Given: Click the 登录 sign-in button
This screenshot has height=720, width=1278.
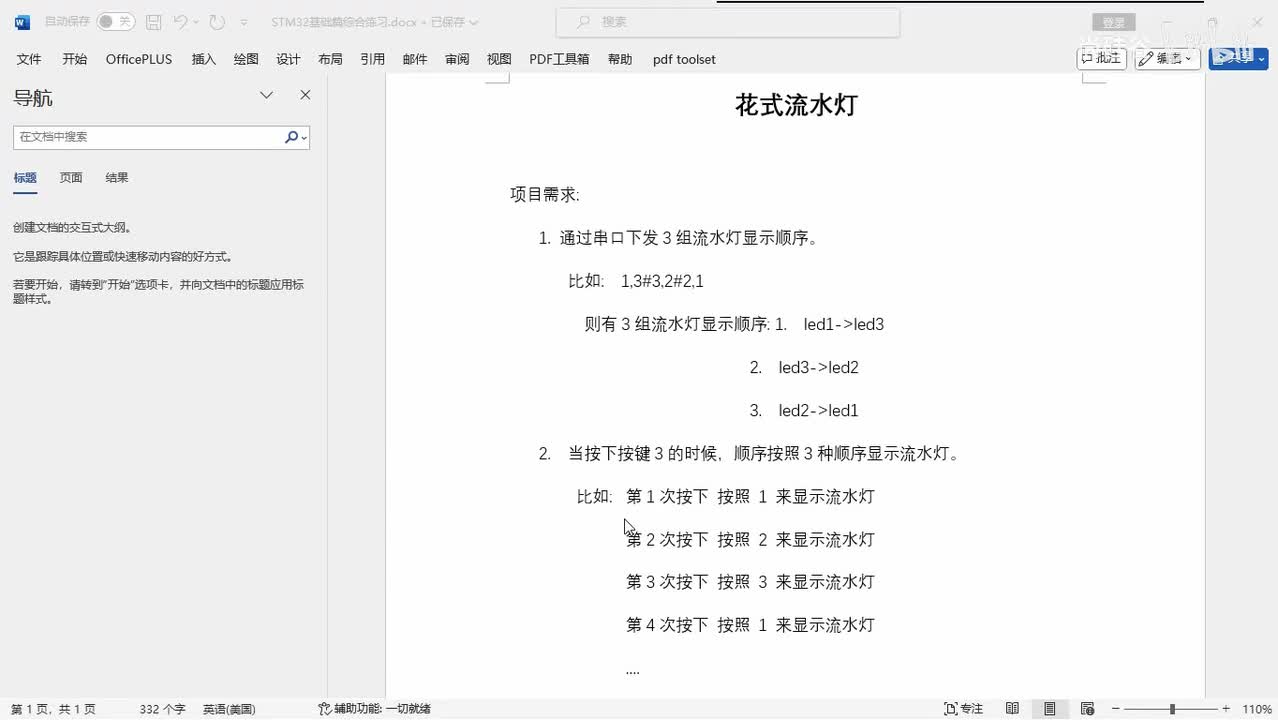Looking at the screenshot, I should [x=1113, y=22].
